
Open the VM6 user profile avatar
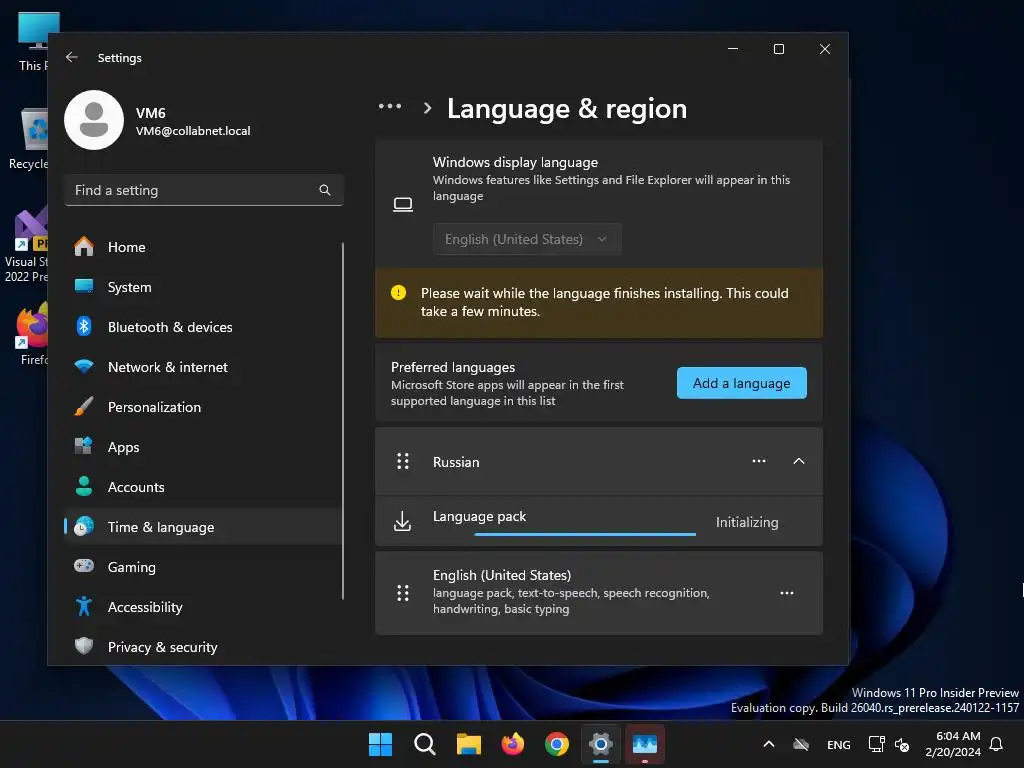[94, 120]
